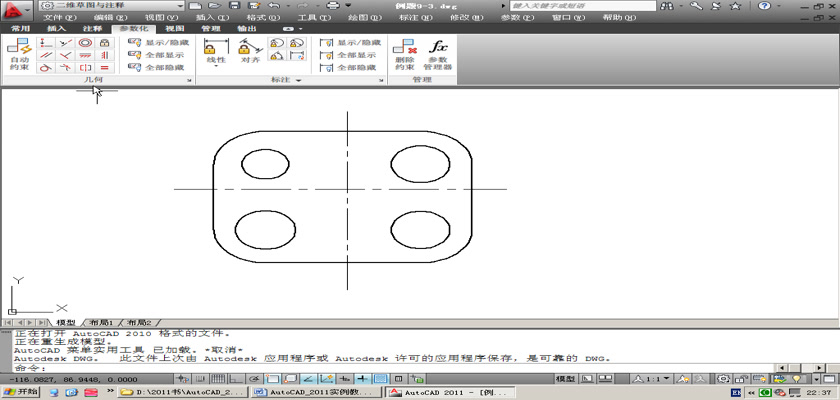Open the 二维草图与注释 workspace dropdown
The width and height of the screenshot is (840, 400).
[112, 5]
